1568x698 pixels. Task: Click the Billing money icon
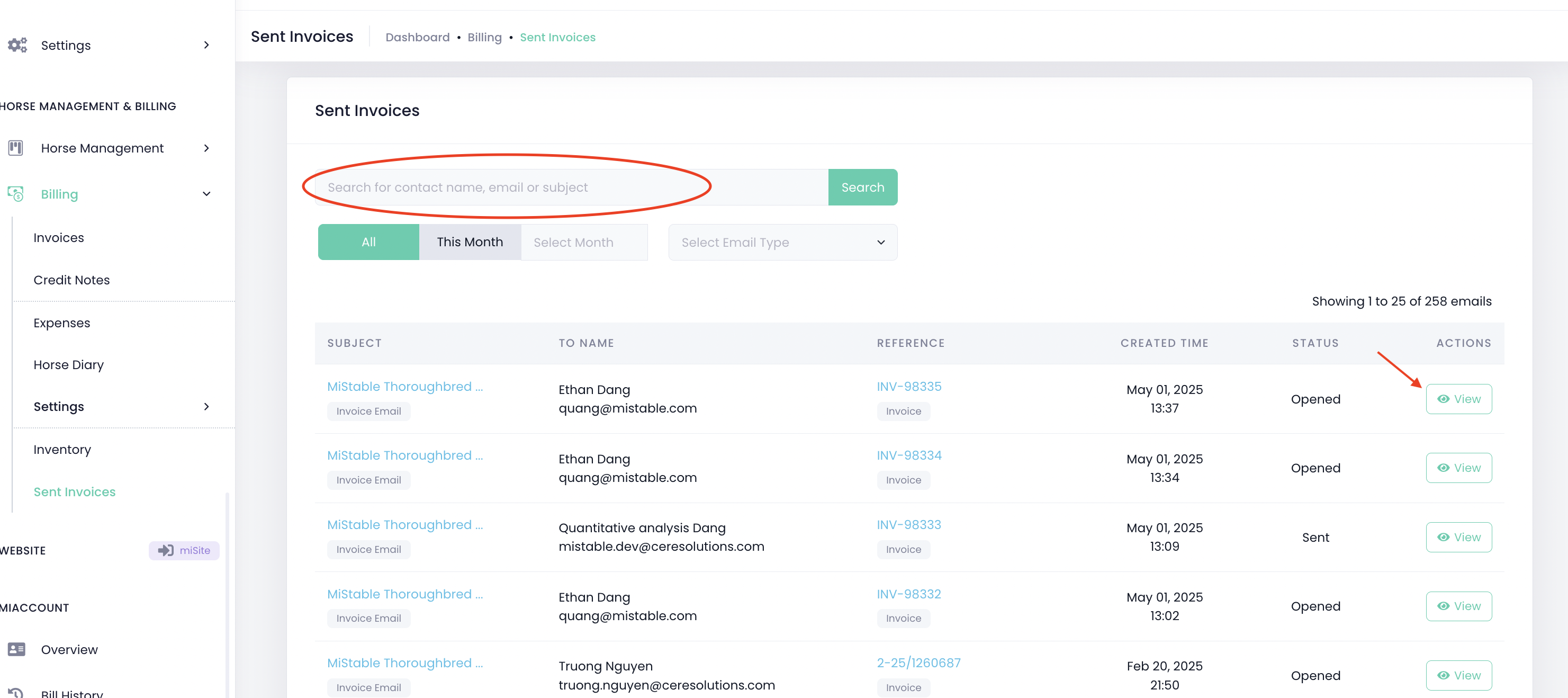tap(16, 194)
